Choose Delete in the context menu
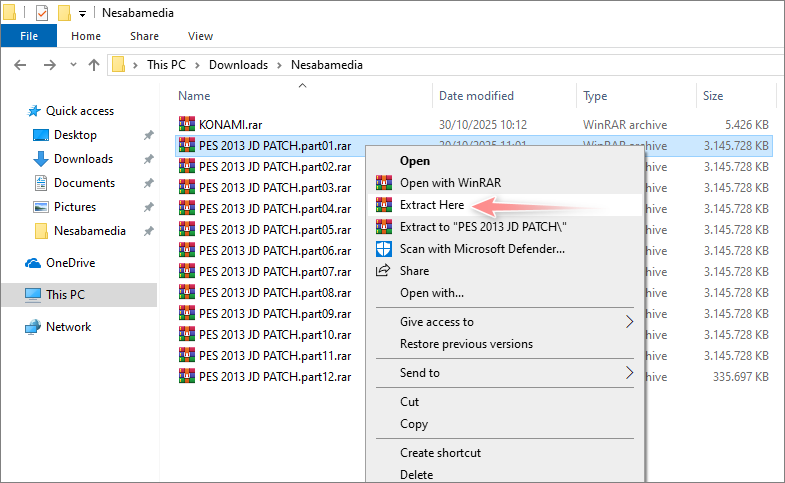This screenshot has width=785, height=483. pyautogui.click(x=417, y=474)
